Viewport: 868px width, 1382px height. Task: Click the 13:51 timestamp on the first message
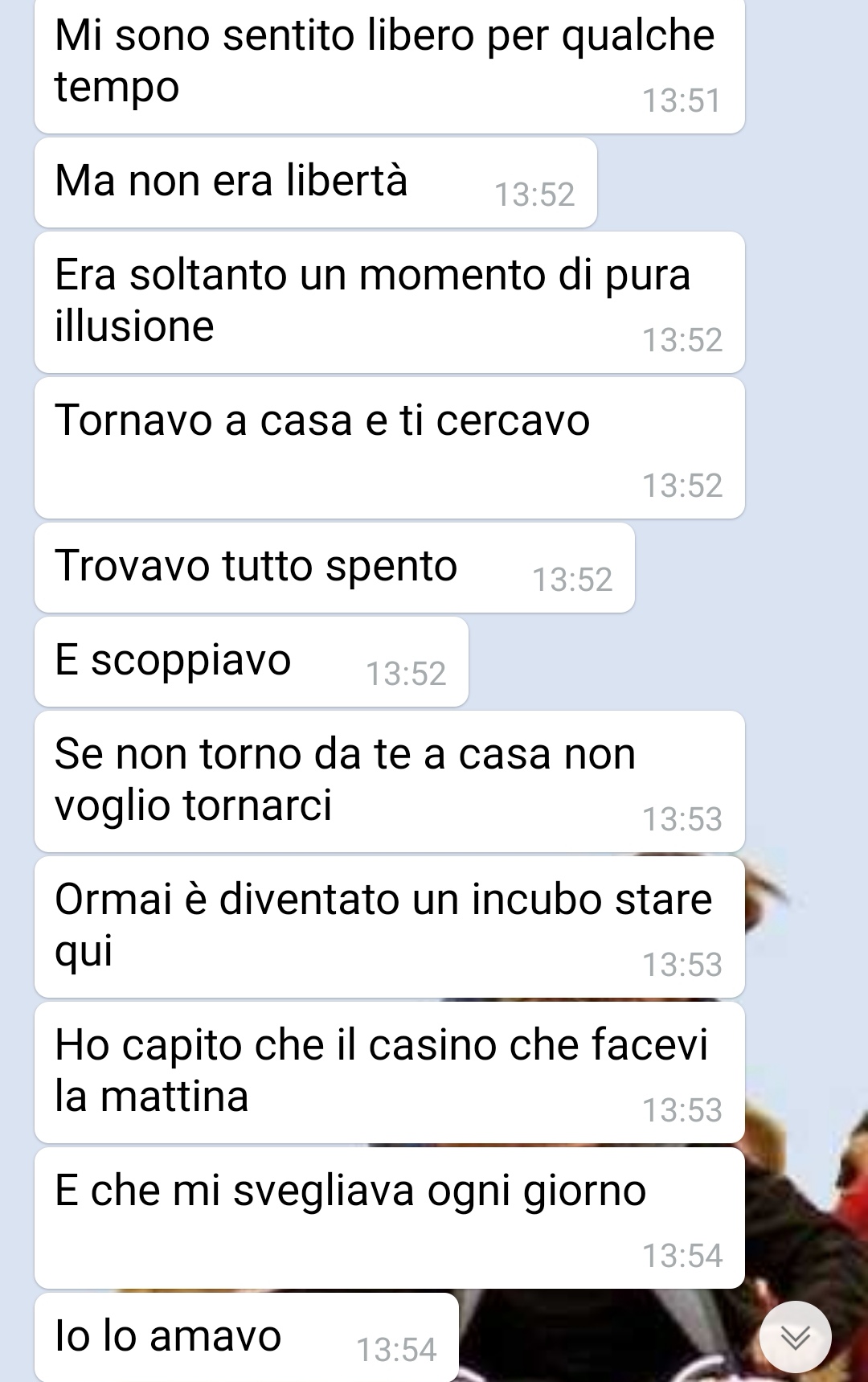click(x=682, y=101)
